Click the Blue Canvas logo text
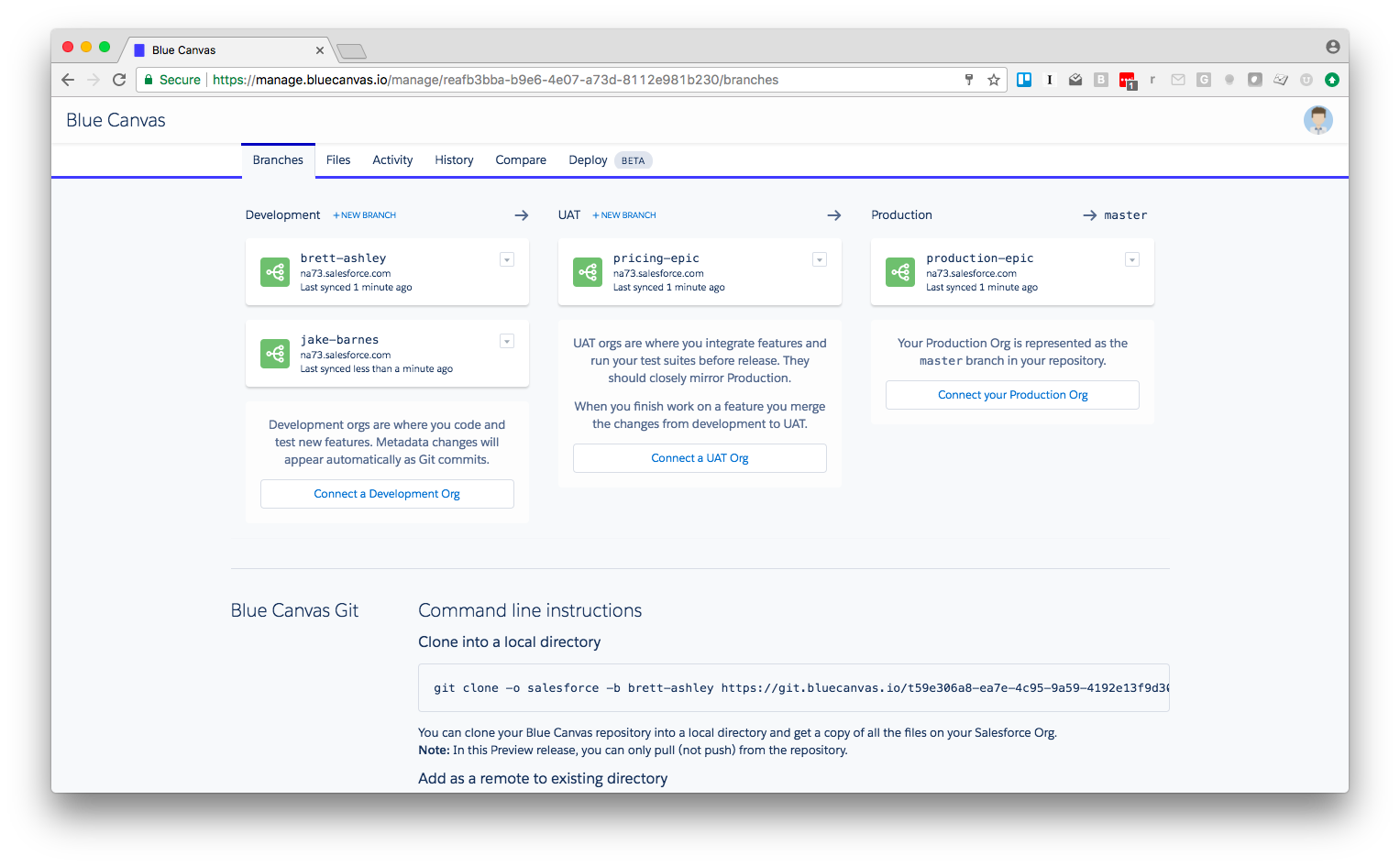 (x=116, y=120)
